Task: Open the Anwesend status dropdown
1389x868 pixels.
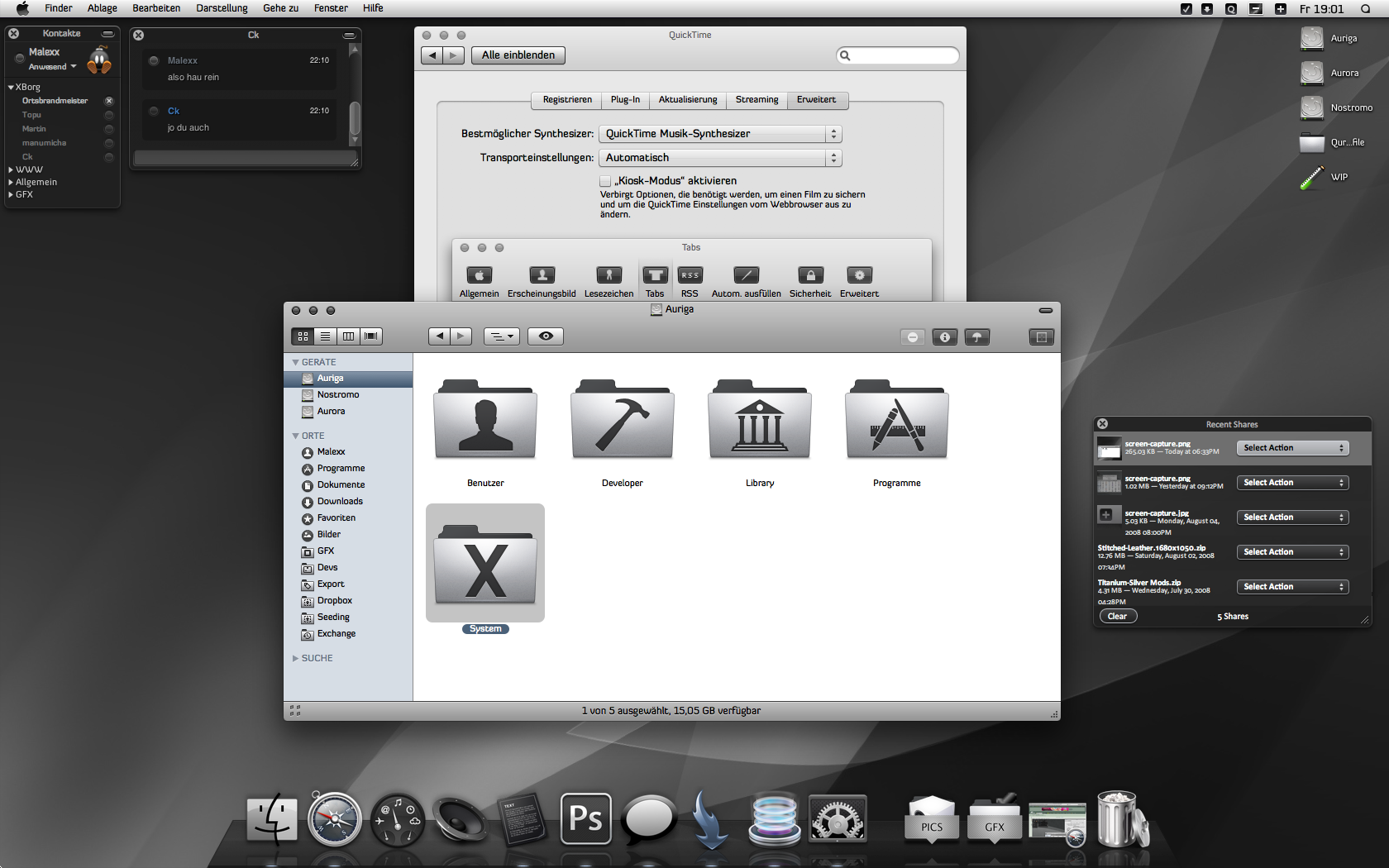Action: (x=53, y=67)
